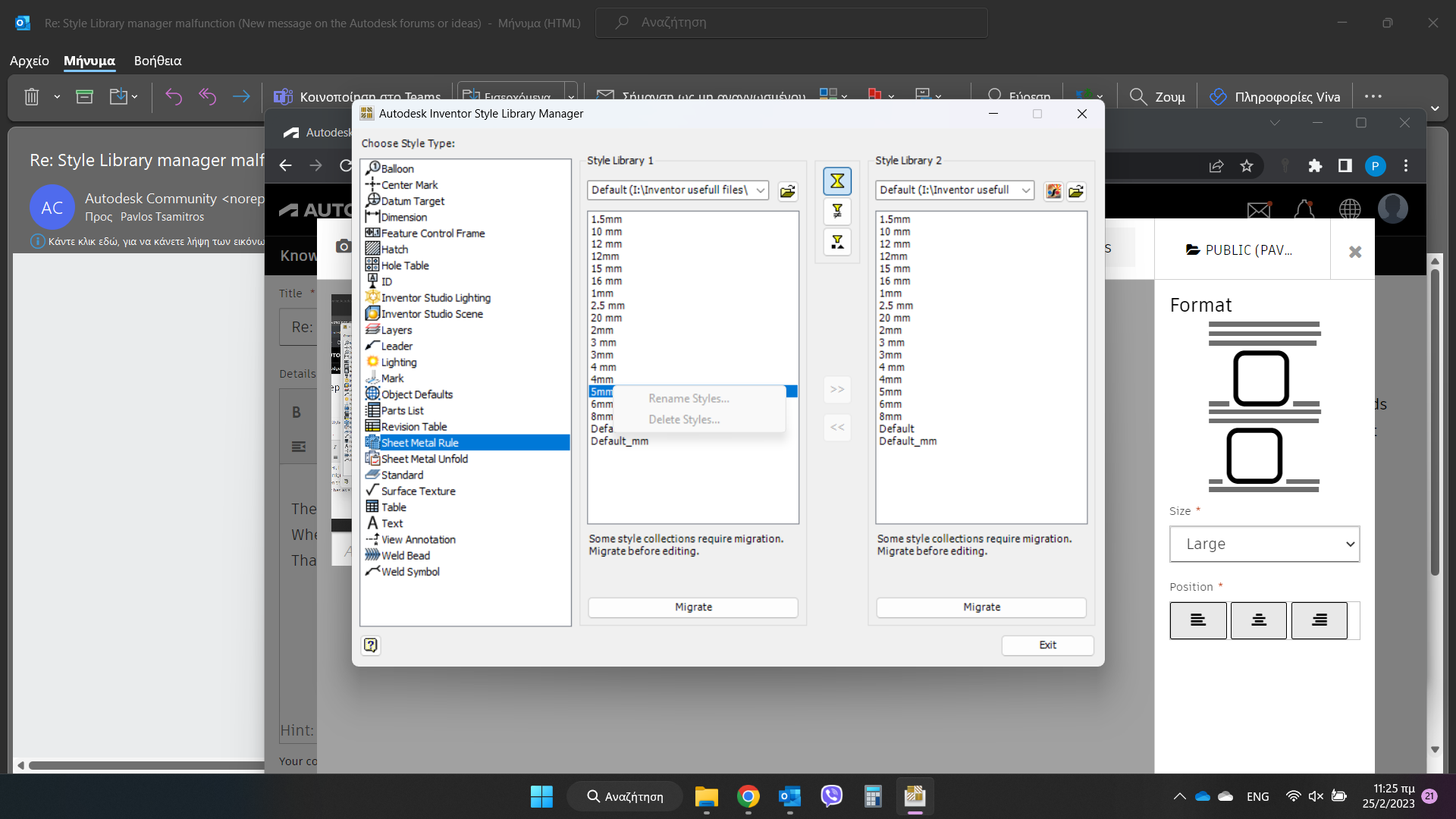
Task: Click the create new library icon beside Style Library 2
Action: point(1054,191)
